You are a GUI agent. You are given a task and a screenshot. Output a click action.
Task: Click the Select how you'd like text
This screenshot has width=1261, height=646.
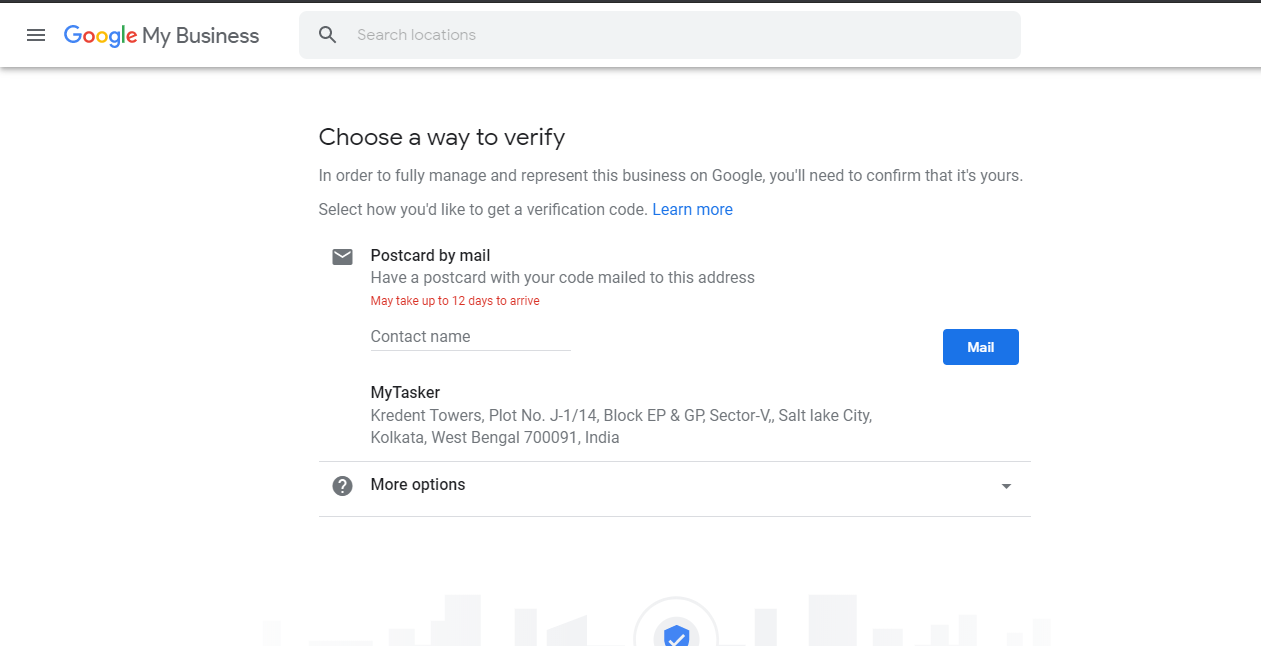[x=483, y=210]
